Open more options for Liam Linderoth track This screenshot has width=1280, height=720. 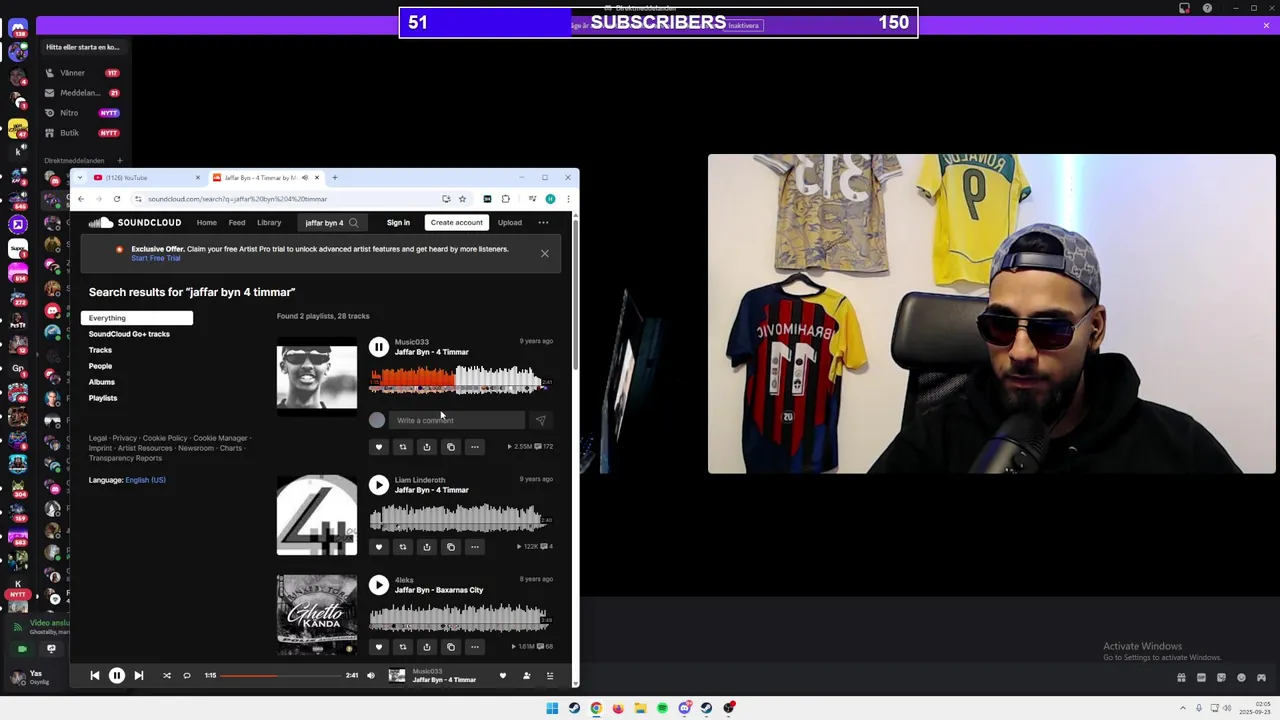(x=474, y=547)
